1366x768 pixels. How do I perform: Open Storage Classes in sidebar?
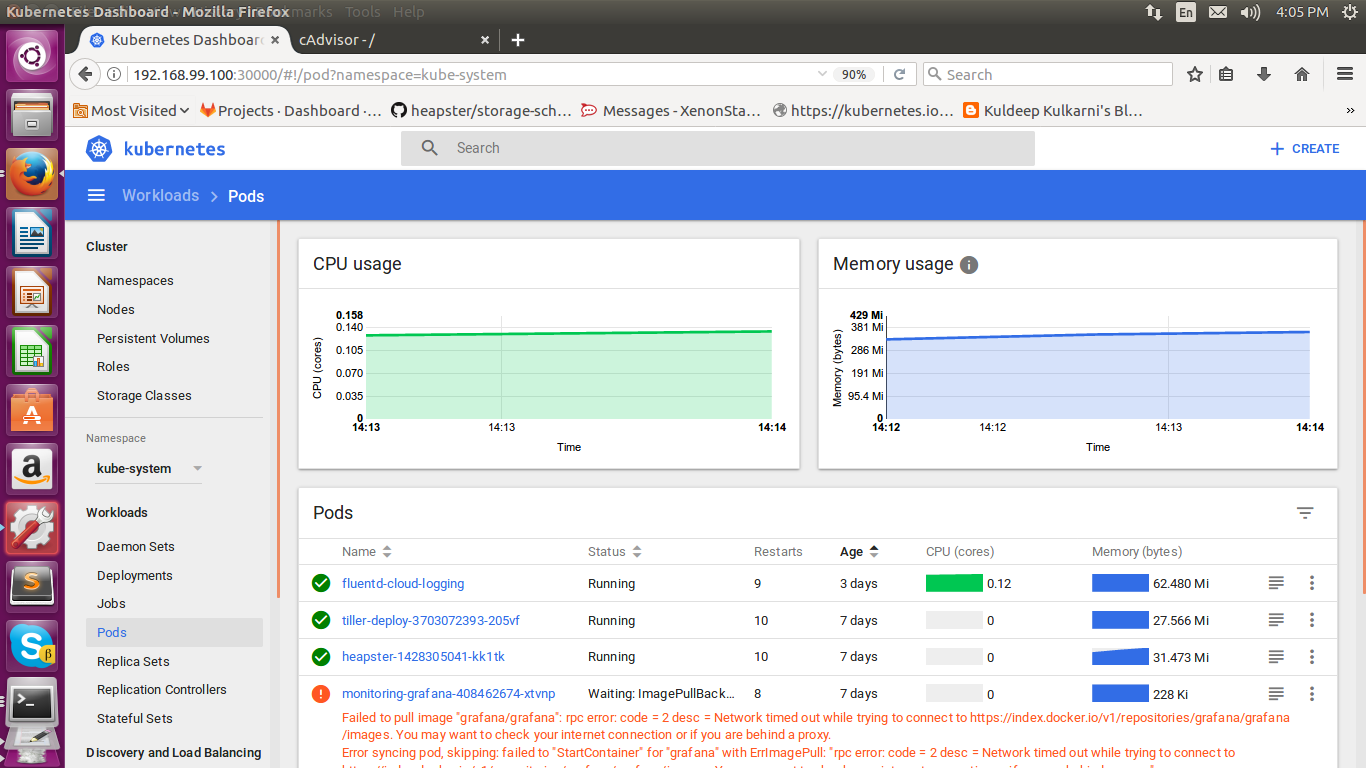tap(144, 396)
